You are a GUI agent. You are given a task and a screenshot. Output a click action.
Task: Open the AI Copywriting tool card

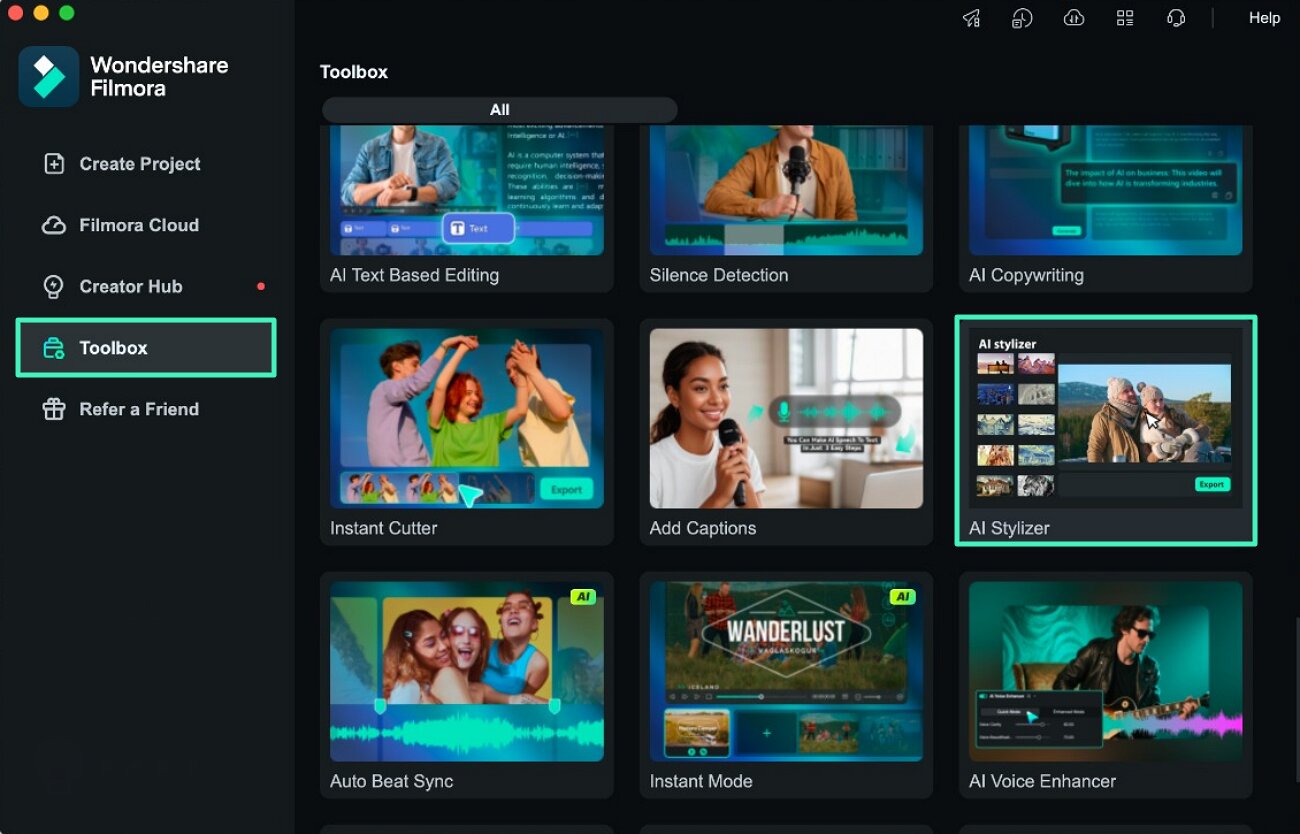point(1106,208)
